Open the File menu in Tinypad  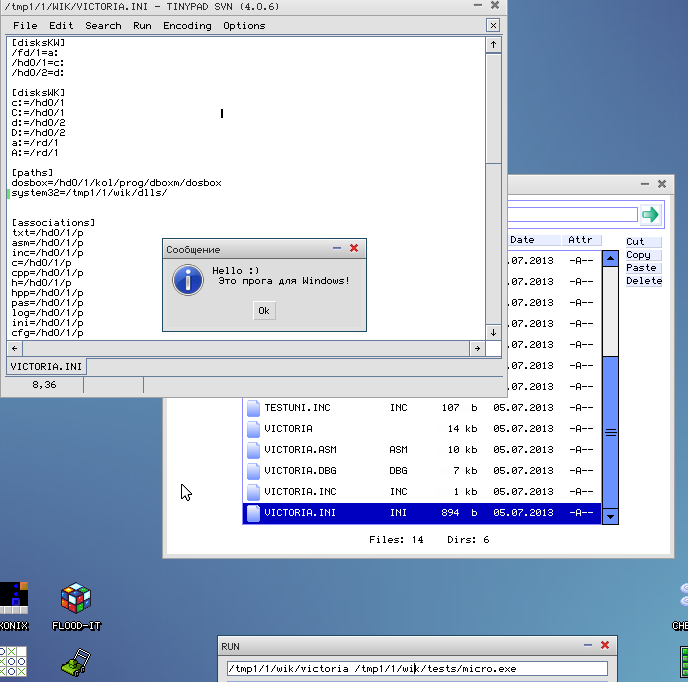[26, 26]
